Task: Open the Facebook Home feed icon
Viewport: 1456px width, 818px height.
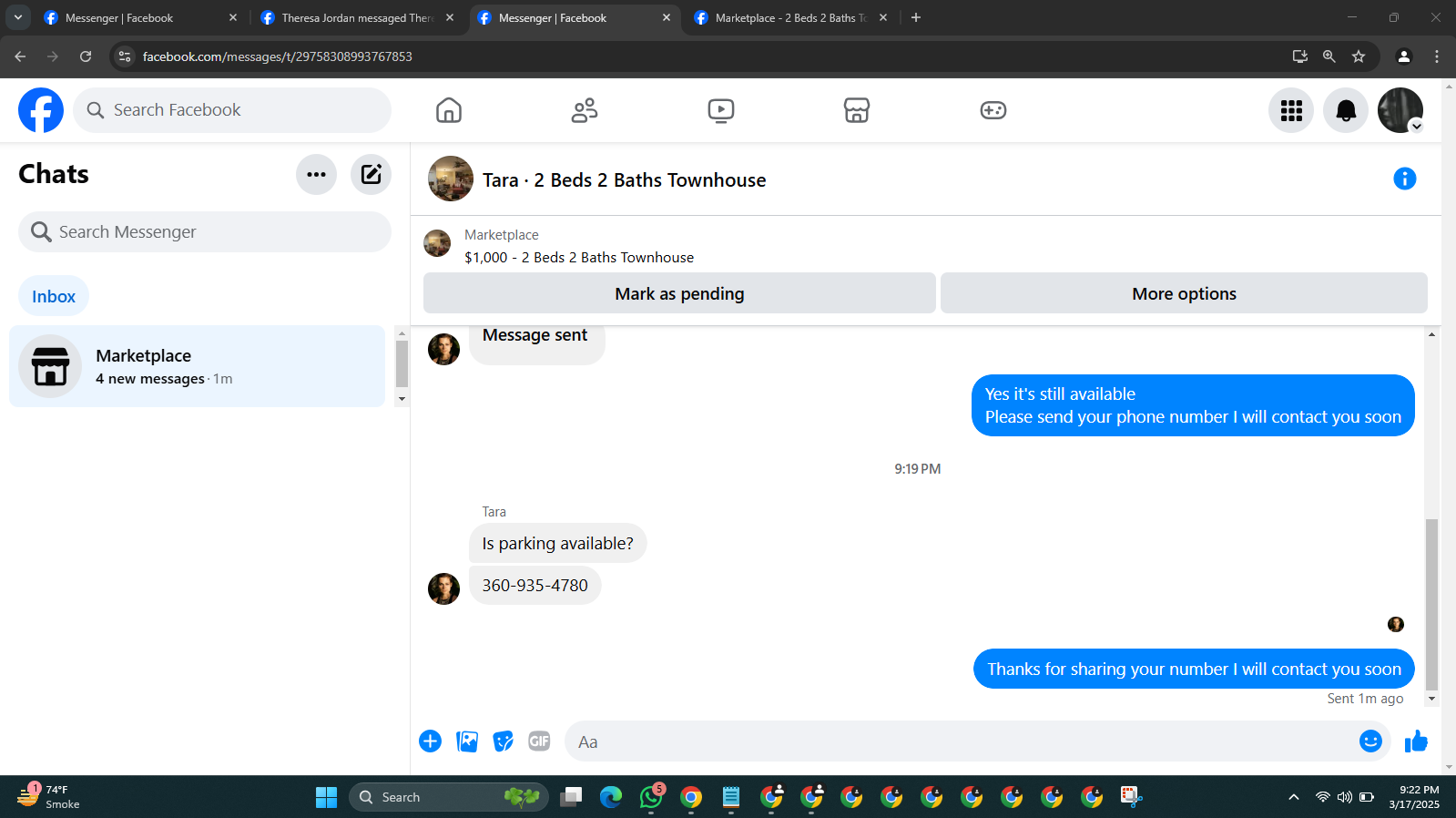Action: coord(449,110)
